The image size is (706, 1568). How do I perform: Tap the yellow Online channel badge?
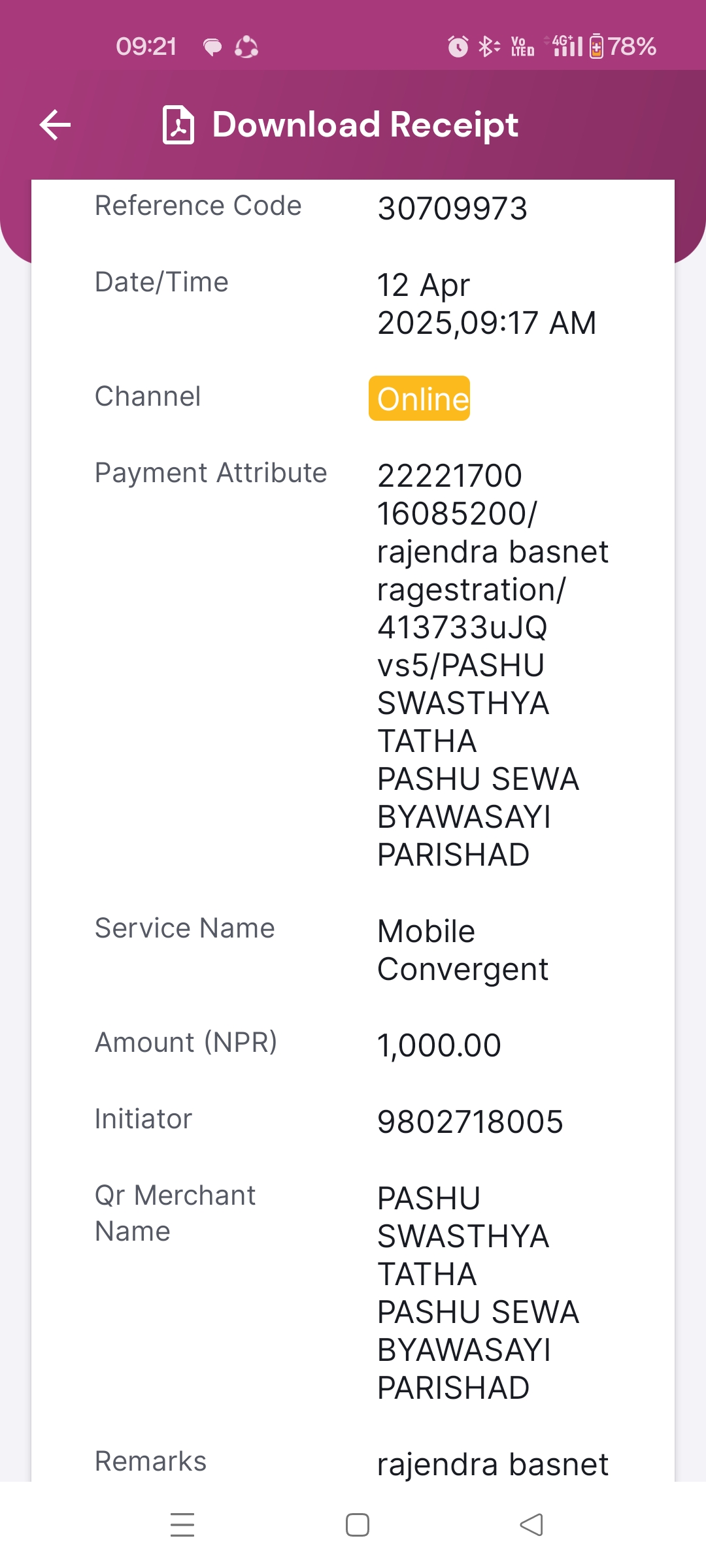[x=419, y=398]
